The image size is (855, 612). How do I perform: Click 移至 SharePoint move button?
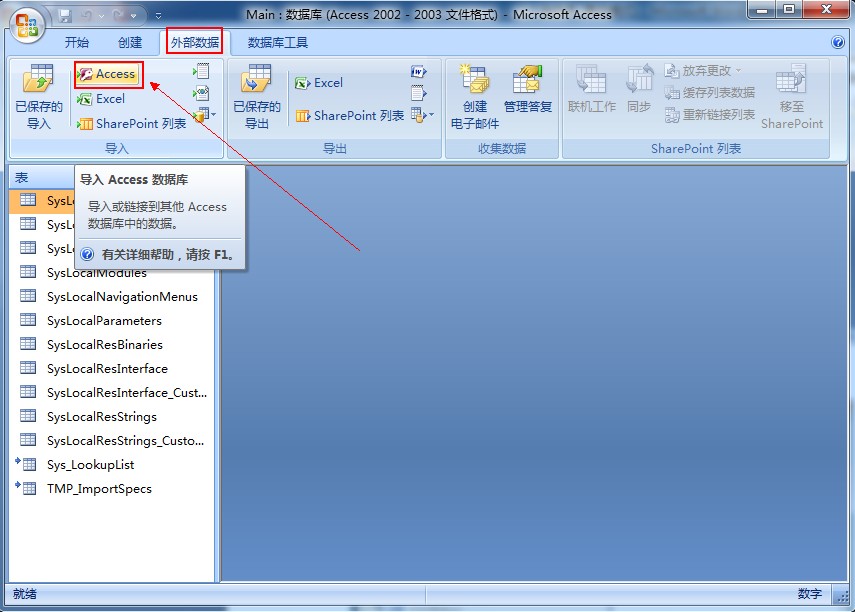(x=792, y=97)
